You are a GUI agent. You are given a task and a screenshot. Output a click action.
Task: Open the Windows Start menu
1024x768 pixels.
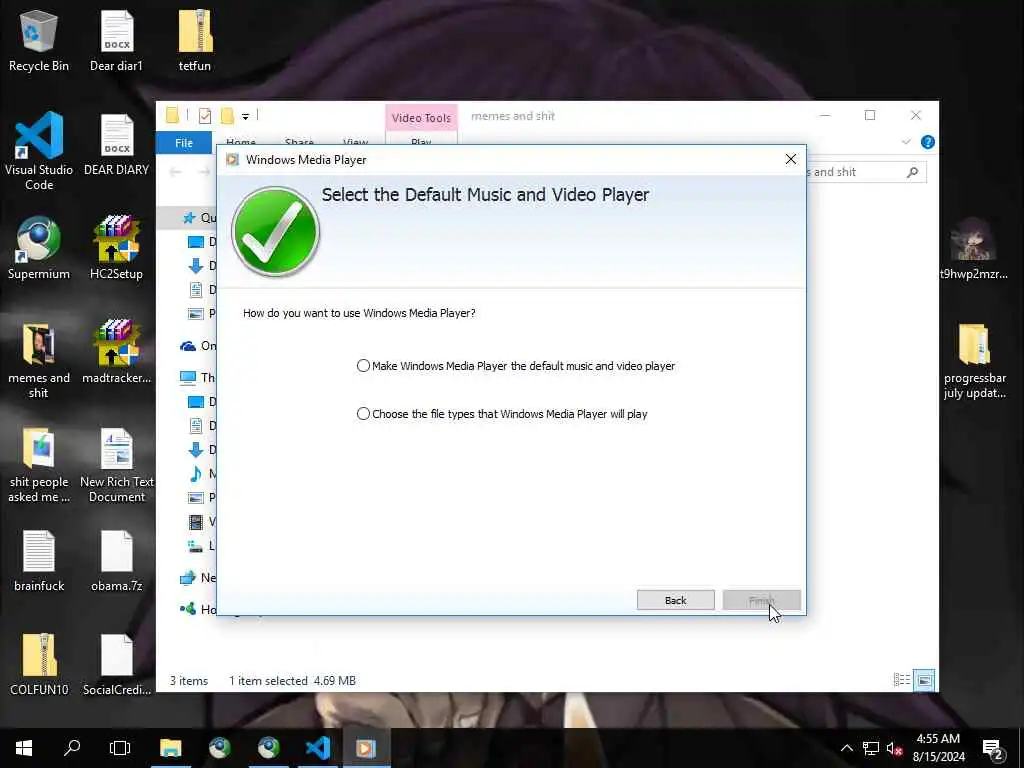(x=24, y=748)
